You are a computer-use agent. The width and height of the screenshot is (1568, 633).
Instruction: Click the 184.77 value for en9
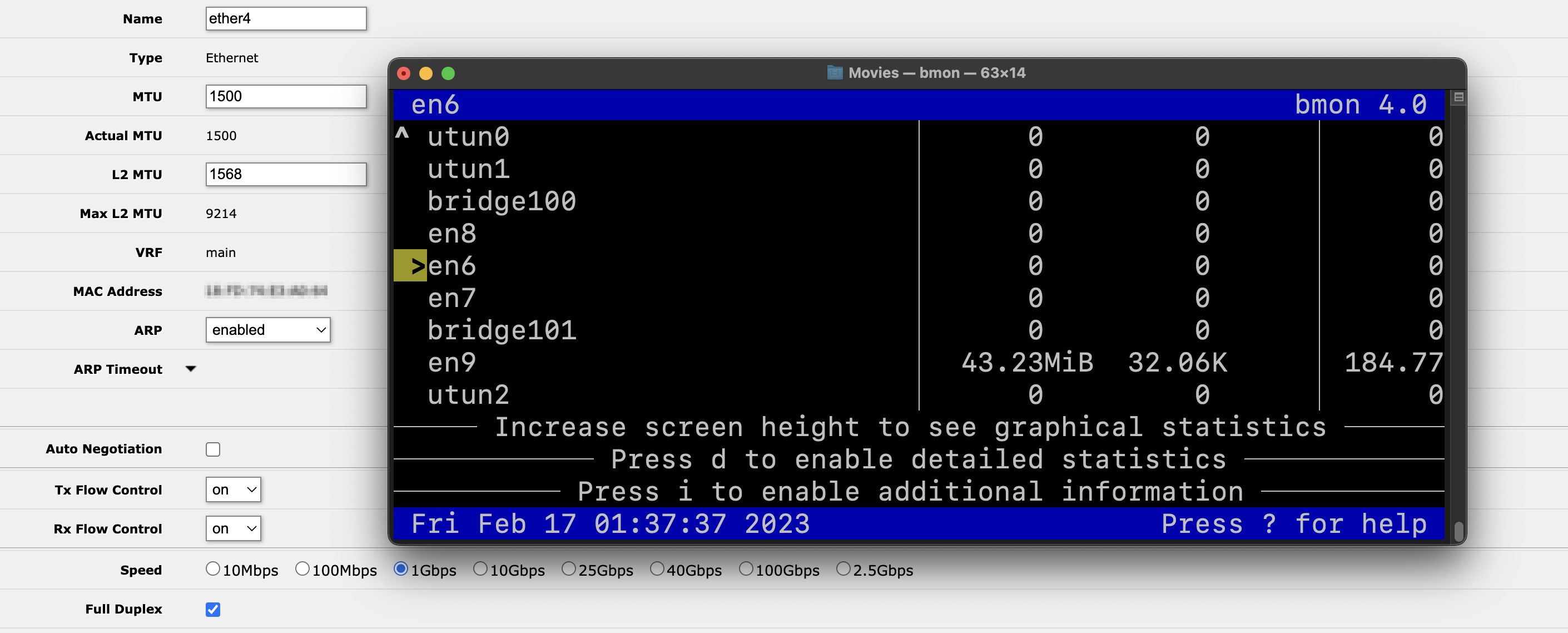1394,362
